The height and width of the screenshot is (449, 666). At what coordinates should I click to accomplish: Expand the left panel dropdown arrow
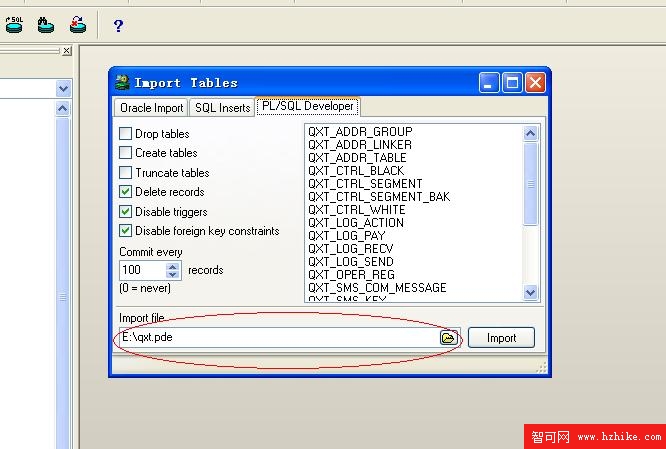(63, 89)
